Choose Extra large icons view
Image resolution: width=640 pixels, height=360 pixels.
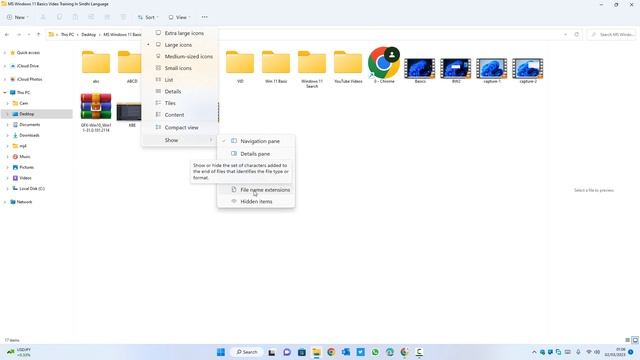coord(180,33)
